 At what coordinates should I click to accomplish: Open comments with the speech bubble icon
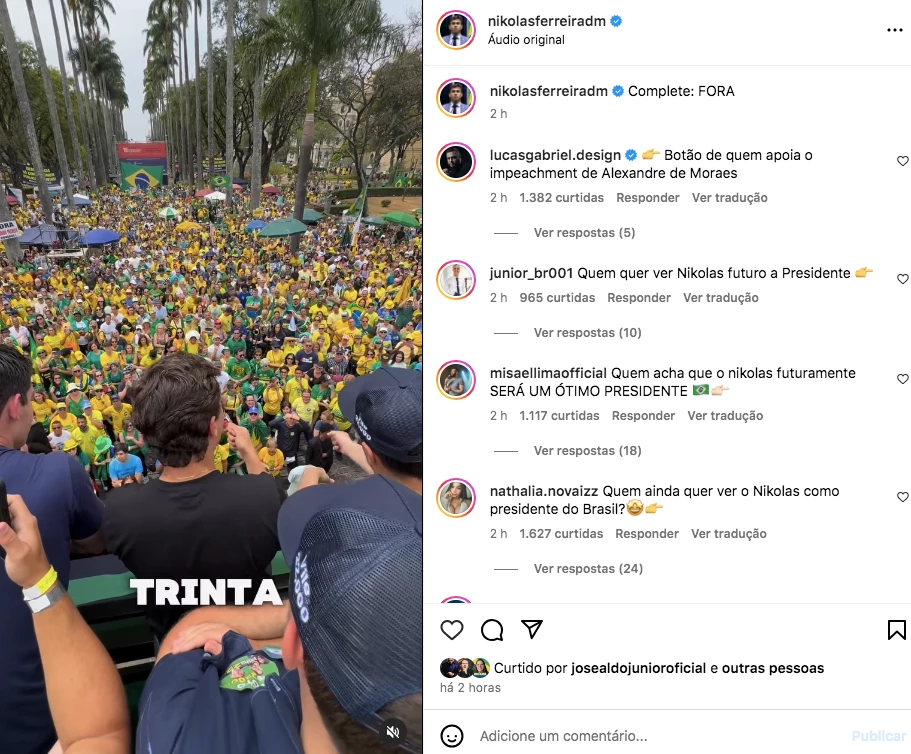pos(492,630)
